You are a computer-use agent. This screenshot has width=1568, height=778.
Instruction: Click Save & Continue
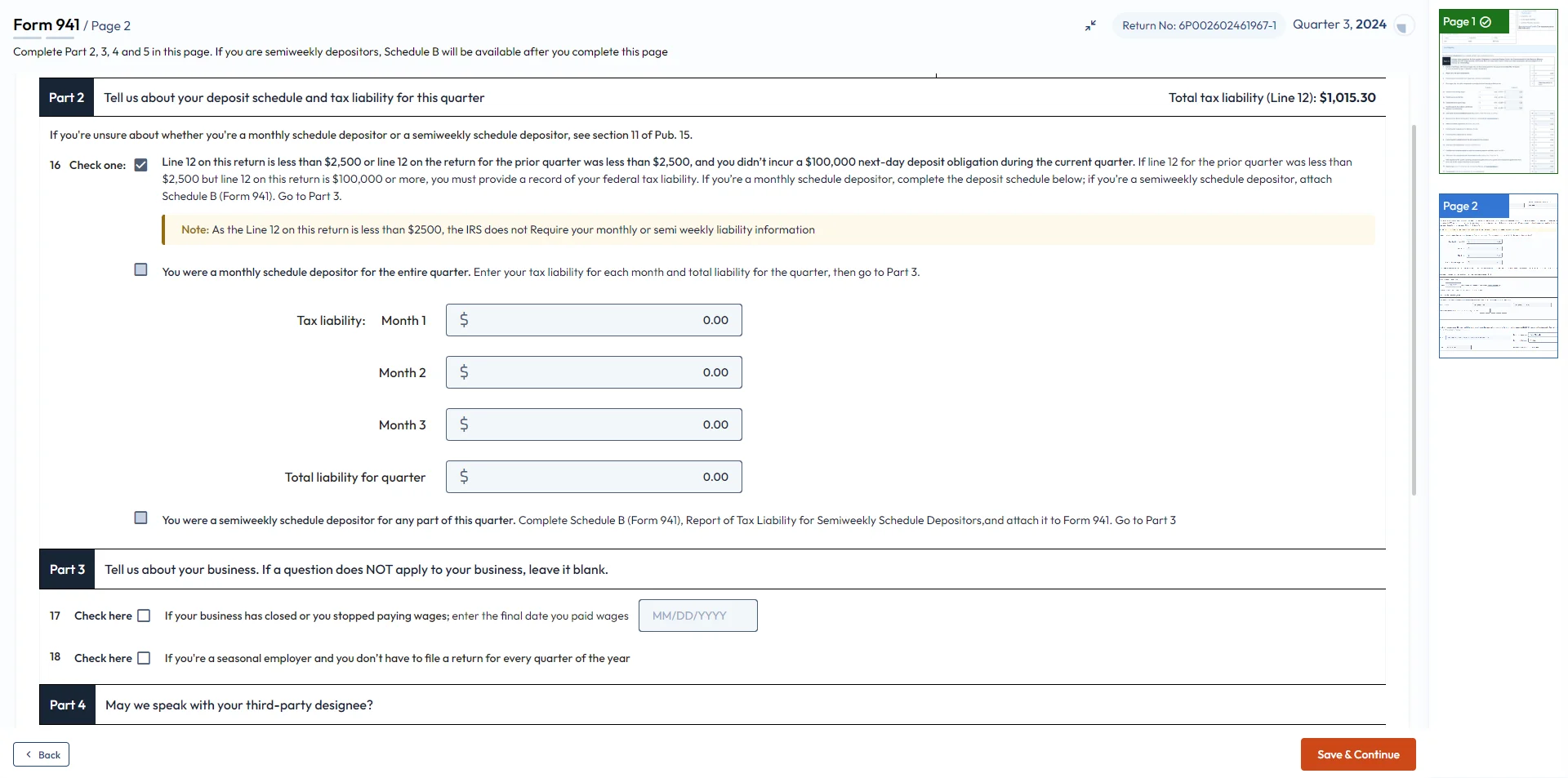pos(1357,754)
